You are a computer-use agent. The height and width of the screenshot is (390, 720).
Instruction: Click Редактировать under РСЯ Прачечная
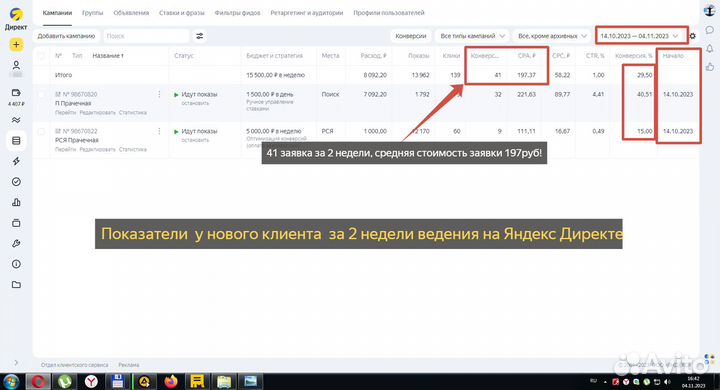tap(97, 149)
